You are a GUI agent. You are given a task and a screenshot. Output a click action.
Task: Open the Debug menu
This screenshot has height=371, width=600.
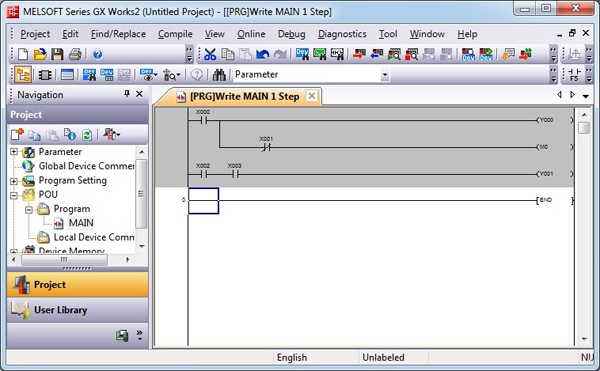click(x=292, y=34)
